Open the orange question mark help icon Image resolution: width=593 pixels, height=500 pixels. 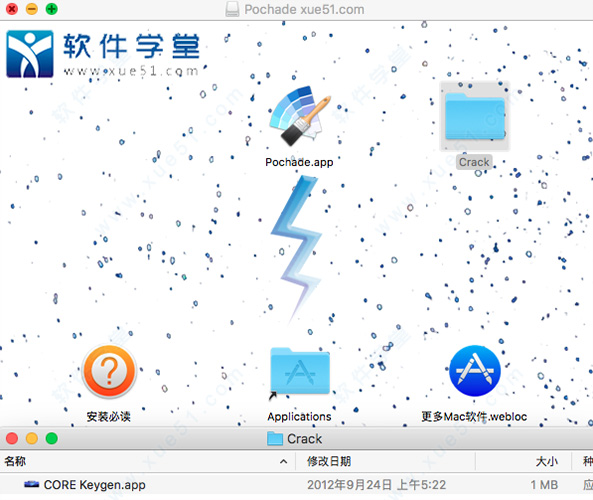point(109,372)
